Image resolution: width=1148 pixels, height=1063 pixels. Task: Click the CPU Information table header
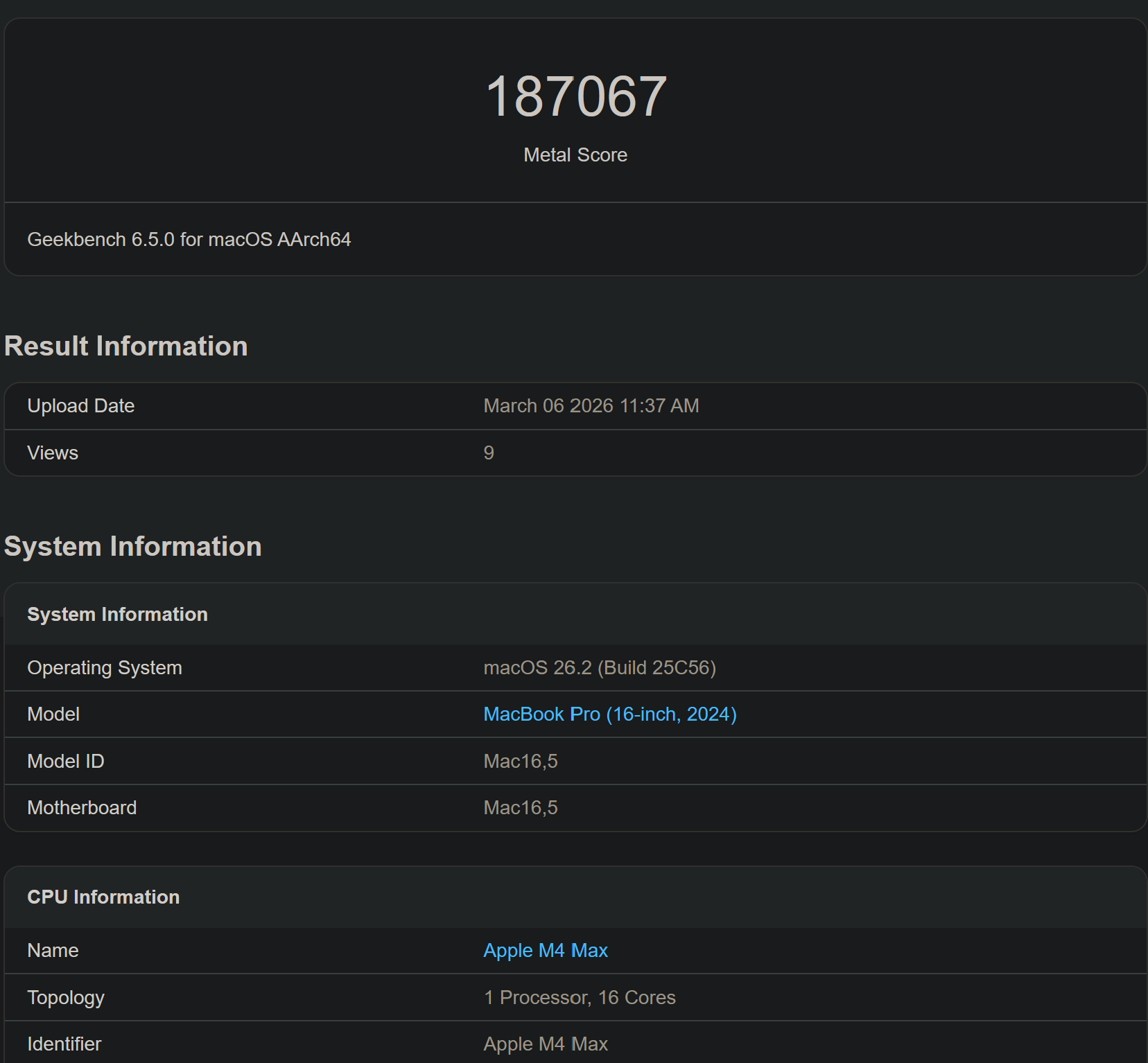[x=103, y=897]
